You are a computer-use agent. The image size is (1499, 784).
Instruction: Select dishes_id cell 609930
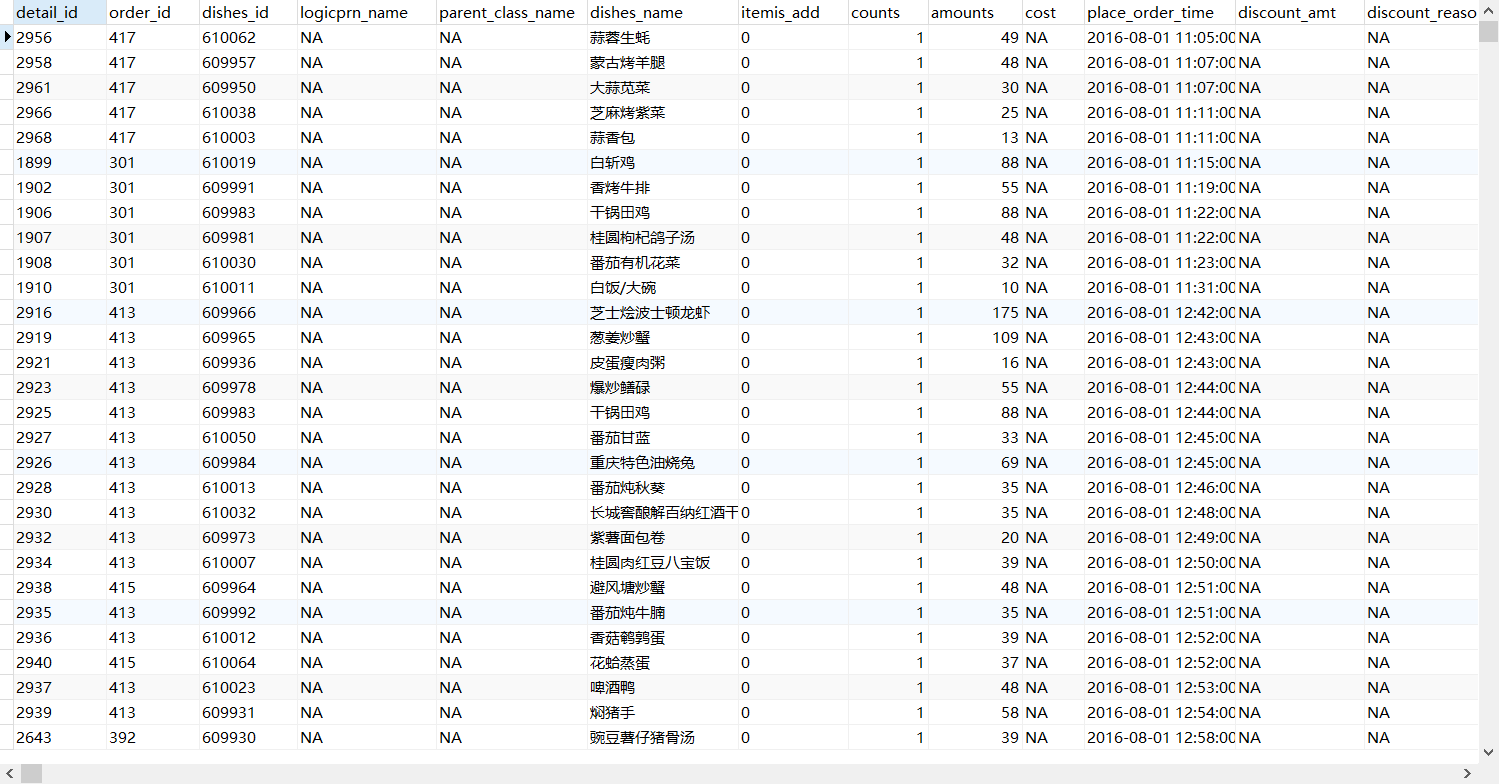click(248, 737)
